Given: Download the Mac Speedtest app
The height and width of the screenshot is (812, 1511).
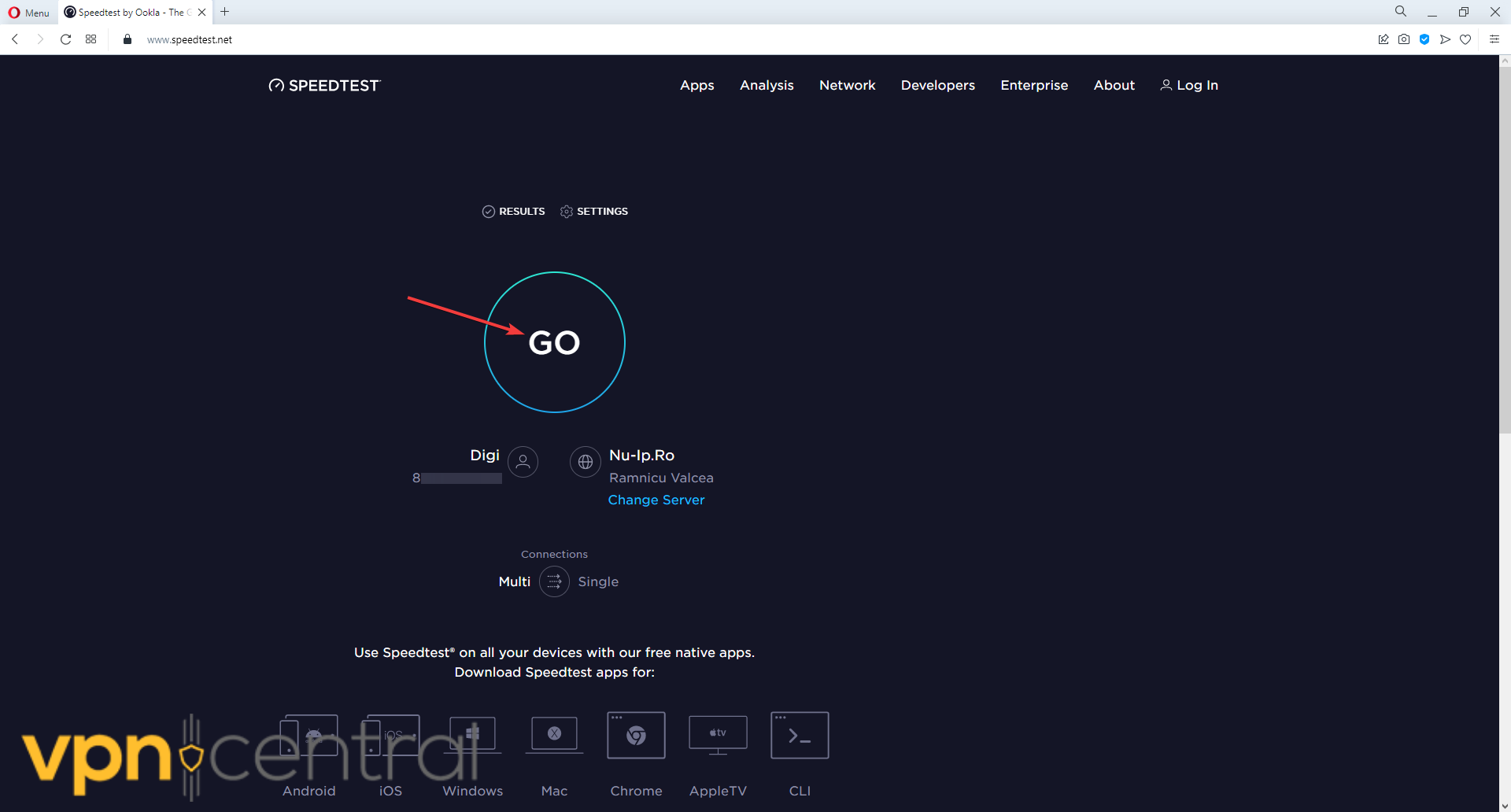Looking at the screenshot, I should pyautogui.click(x=554, y=736).
